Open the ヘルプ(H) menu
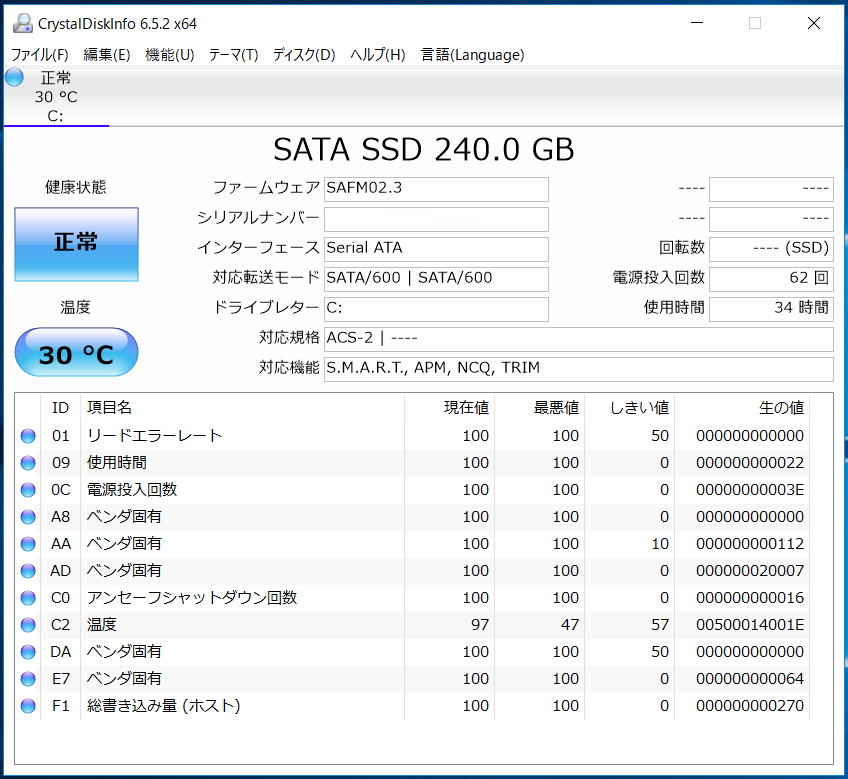Screen dimensions: 848x779 pos(377,55)
